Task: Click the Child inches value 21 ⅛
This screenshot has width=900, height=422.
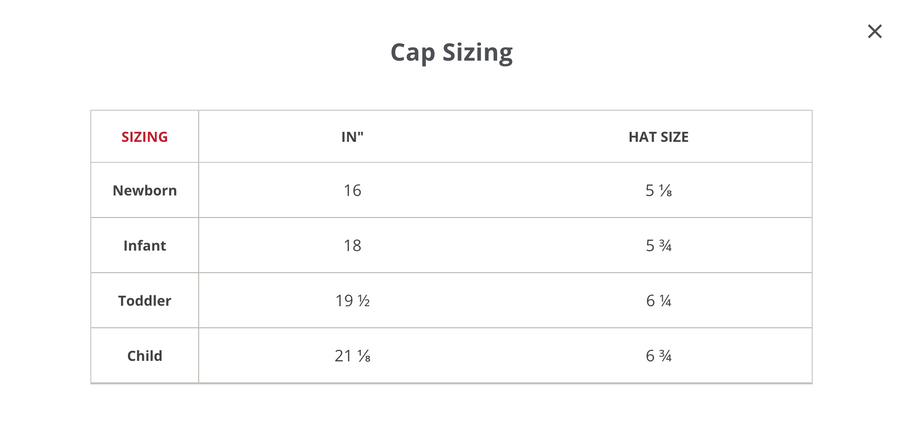Action: [352, 355]
